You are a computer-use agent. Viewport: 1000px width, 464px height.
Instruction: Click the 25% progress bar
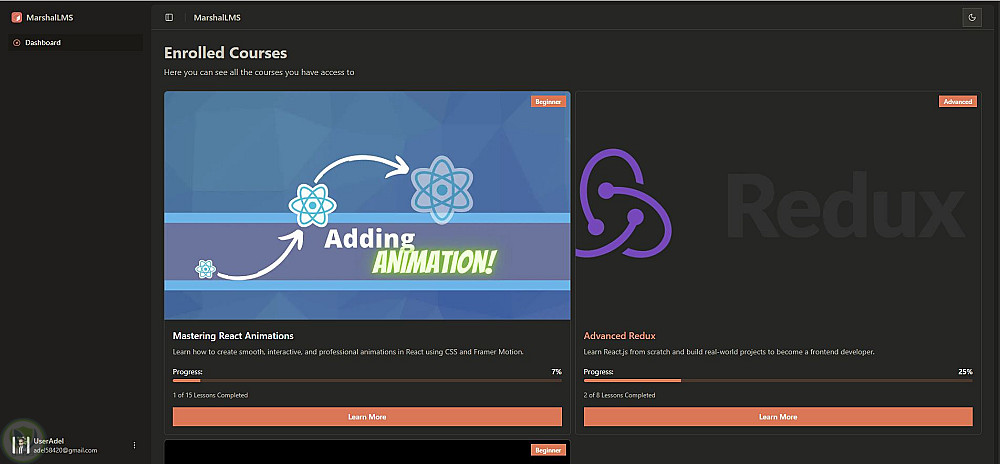[x=778, y=381]
